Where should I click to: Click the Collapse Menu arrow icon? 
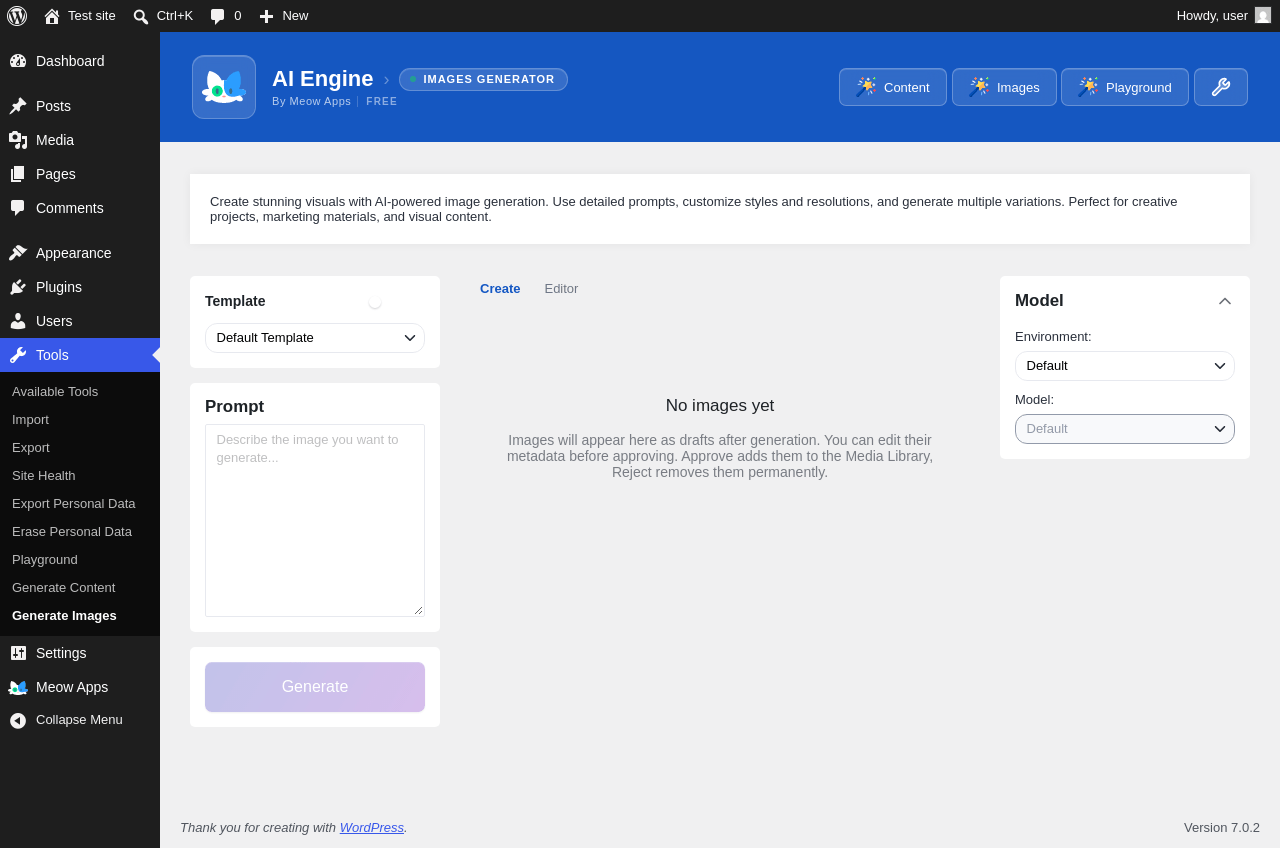pyautogui.click(x=18, y=720)
